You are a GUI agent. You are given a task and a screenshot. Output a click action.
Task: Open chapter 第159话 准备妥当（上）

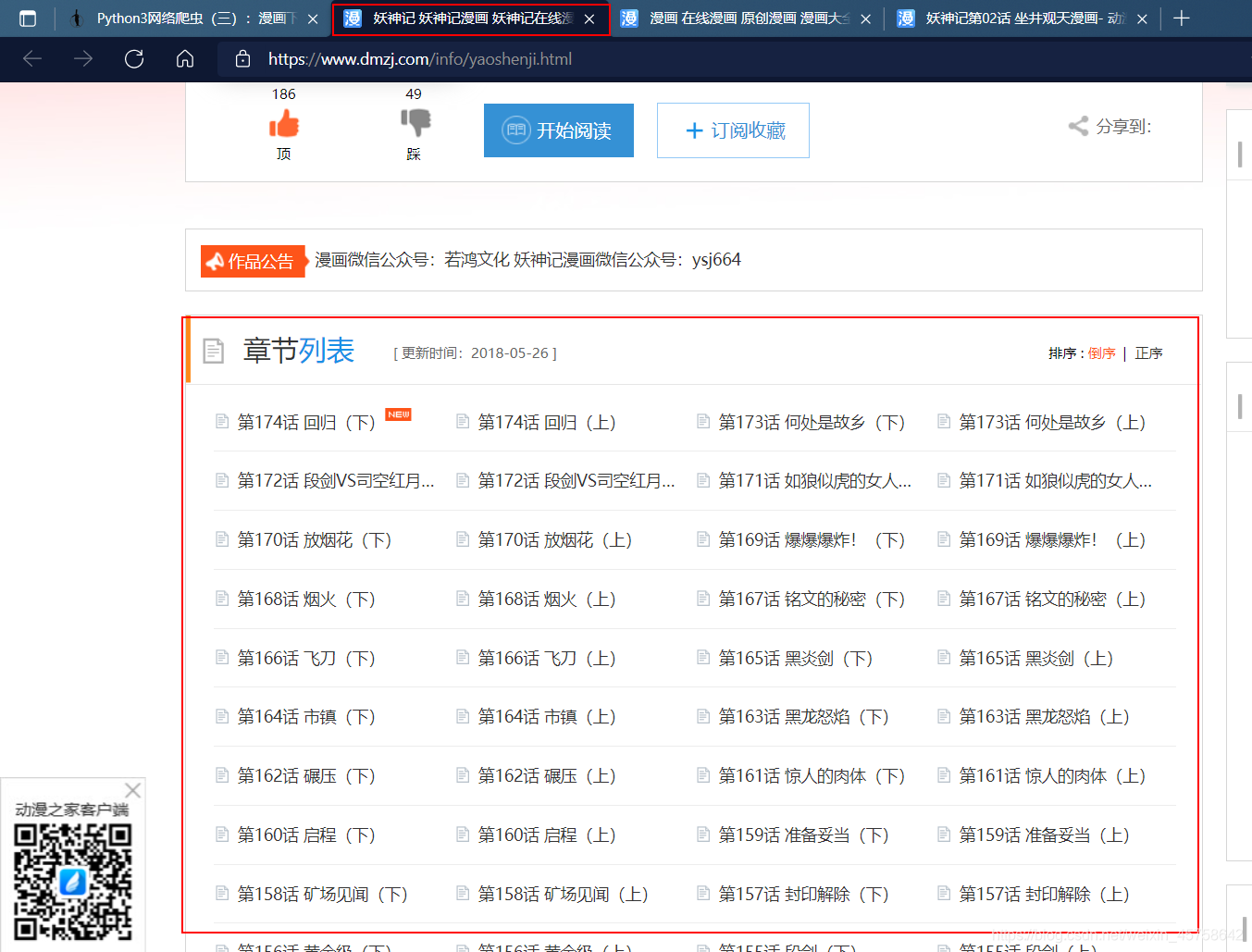[1045, 835]
